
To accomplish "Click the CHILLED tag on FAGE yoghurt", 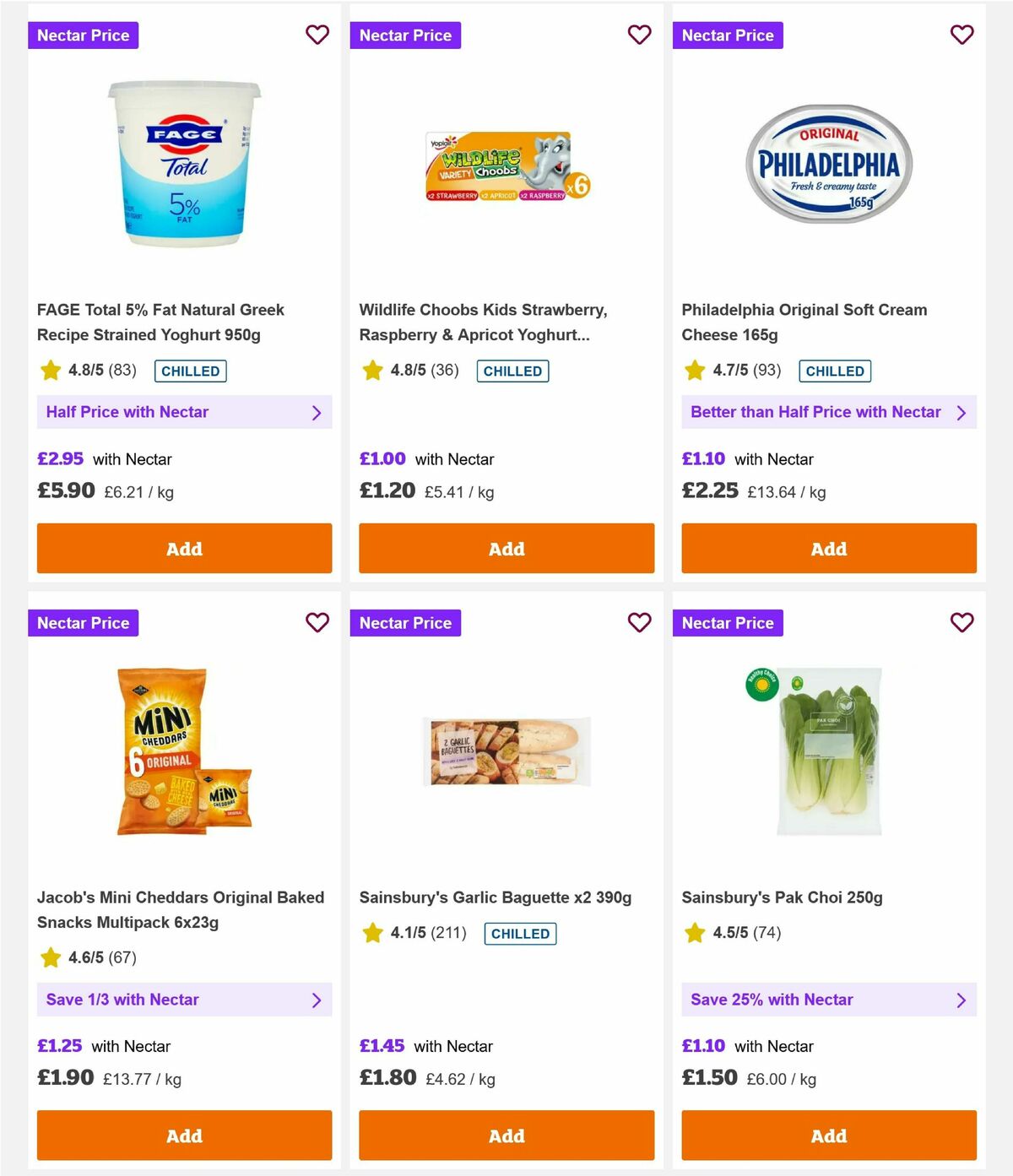I will click(190, 371).
